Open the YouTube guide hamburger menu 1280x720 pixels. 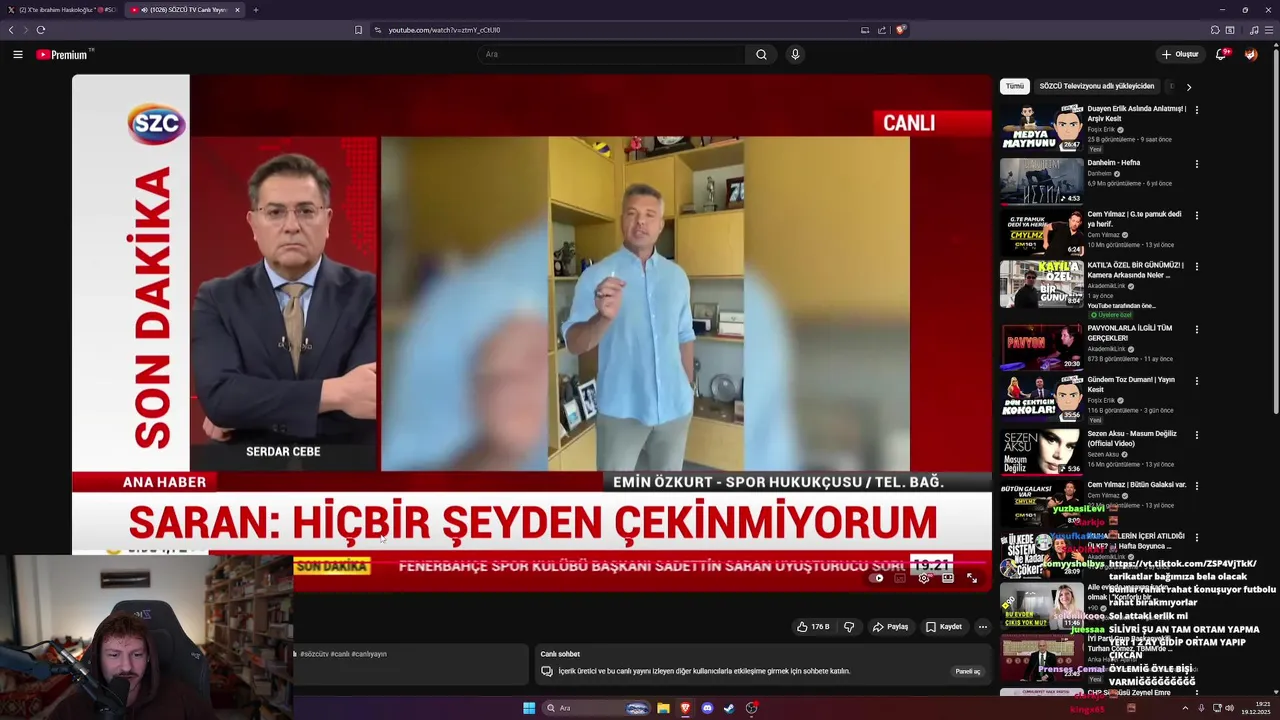(x=17, y=54)
